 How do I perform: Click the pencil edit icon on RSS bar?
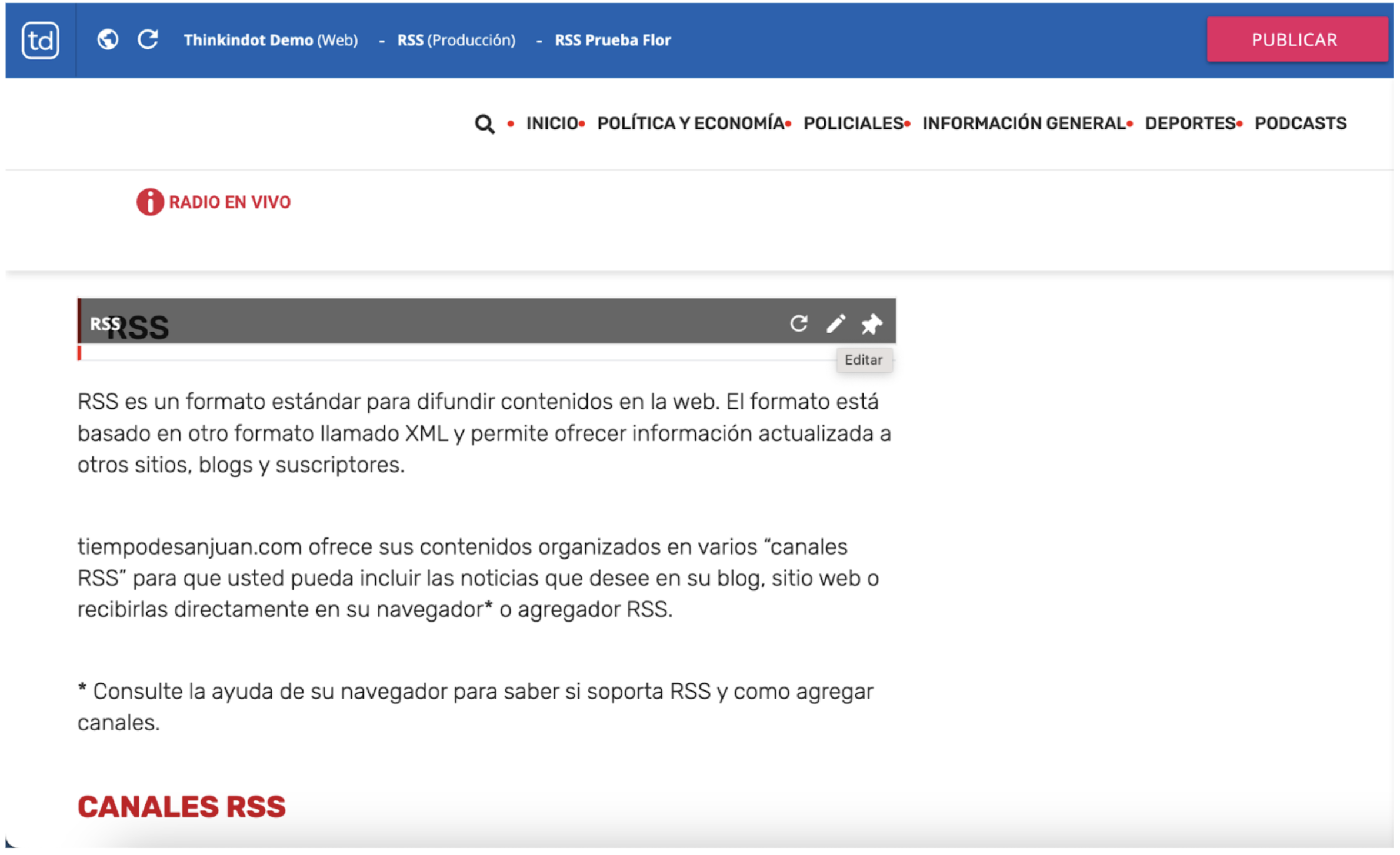pos(835,323)
